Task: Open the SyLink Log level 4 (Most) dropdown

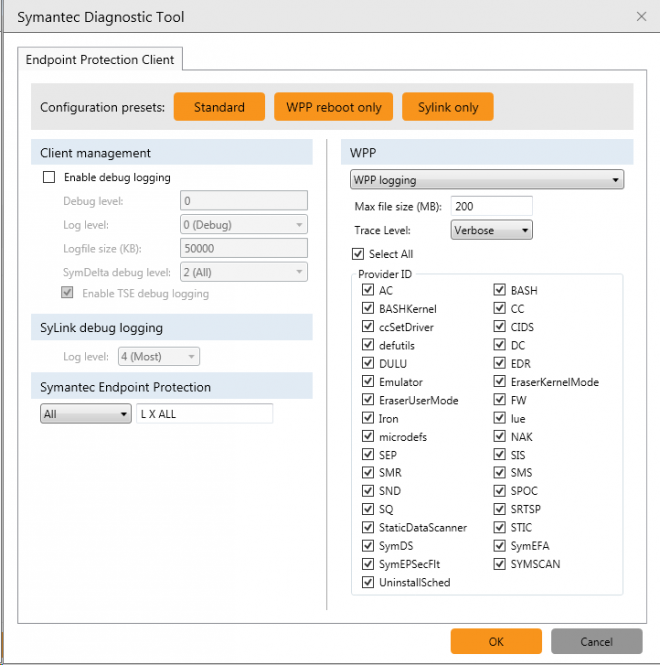Action: coord(159,356)
